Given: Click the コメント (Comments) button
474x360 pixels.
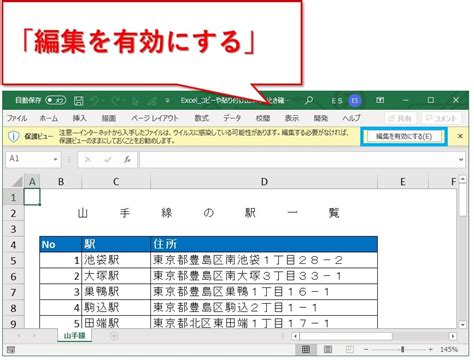Looking at the screenshot, I should (x=442, y=118).
